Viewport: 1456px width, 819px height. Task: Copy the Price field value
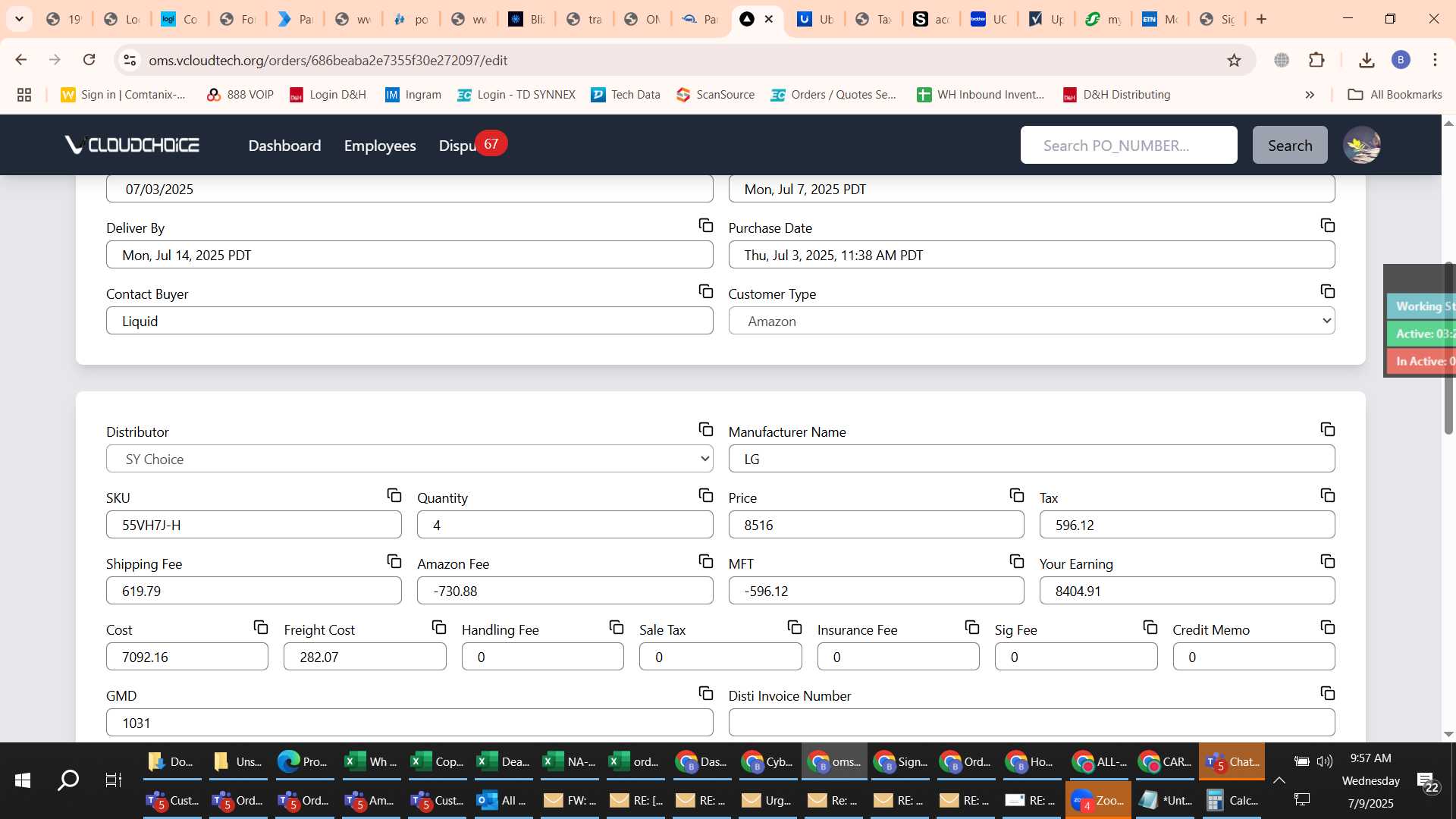tap(1017, 496)
